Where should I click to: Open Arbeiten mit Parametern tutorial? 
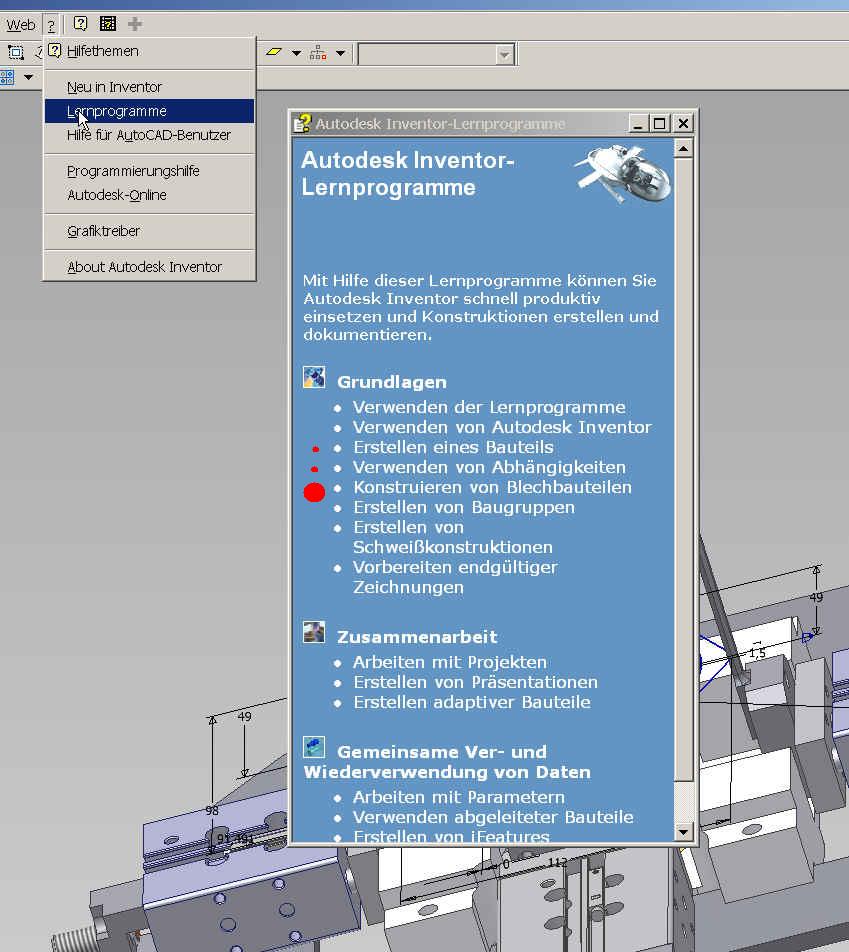[459, 797]
